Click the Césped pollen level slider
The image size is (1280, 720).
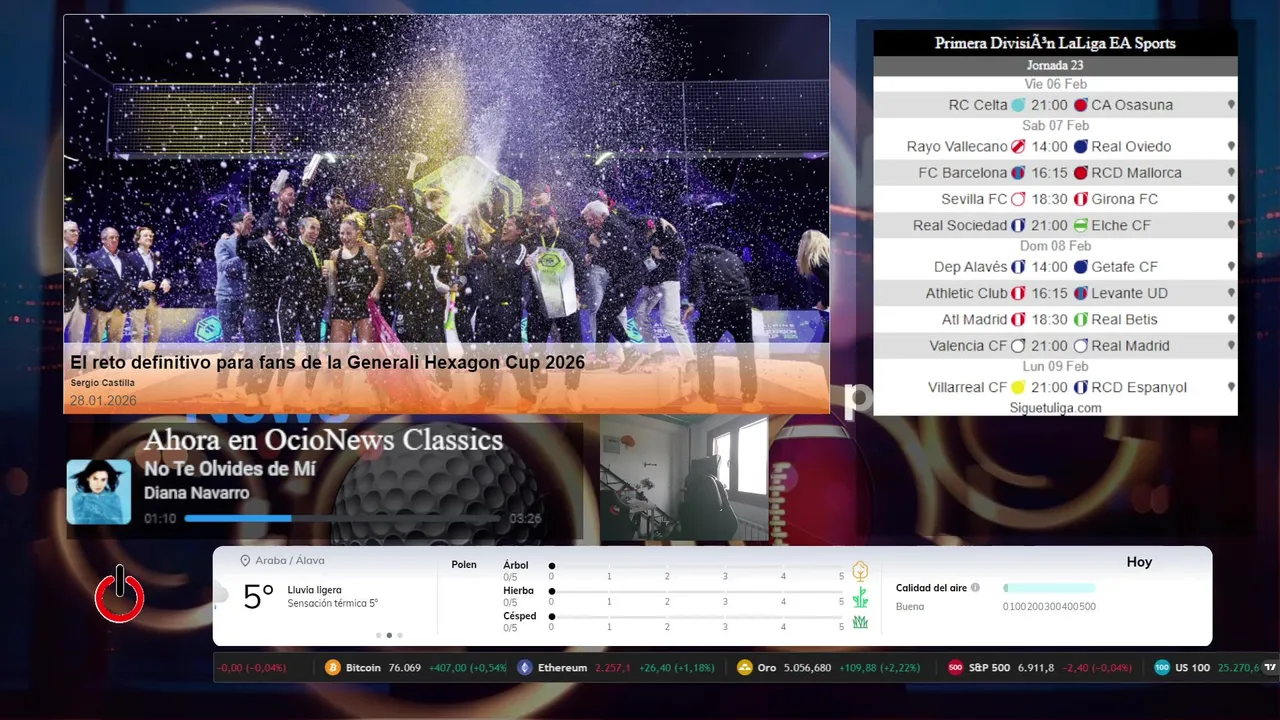click(x=696, y=616)
